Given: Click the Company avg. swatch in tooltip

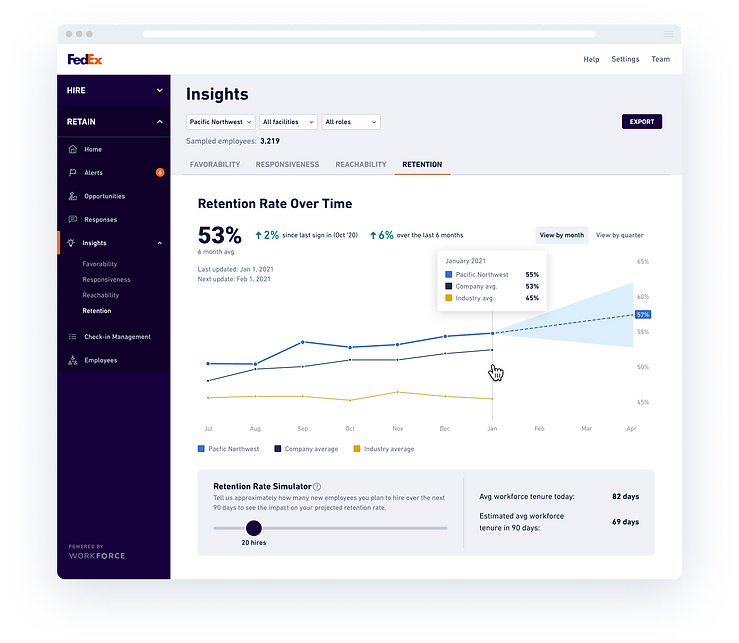Looking at the screenshot, I should pos(449,286).
